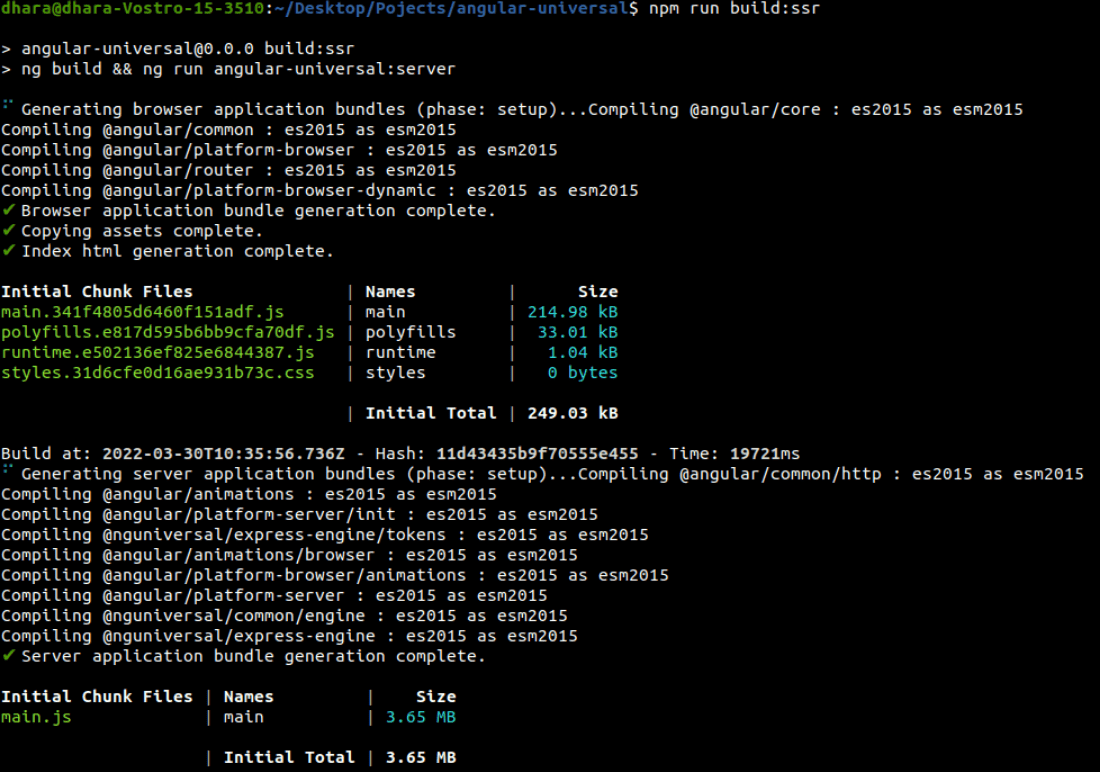Click the terminal path ~/Desktop/Pojects/angular-universal
Image resolution: width=1100 pixels, height=772 pixels.
pyautogui.click(x=457, y=8)
